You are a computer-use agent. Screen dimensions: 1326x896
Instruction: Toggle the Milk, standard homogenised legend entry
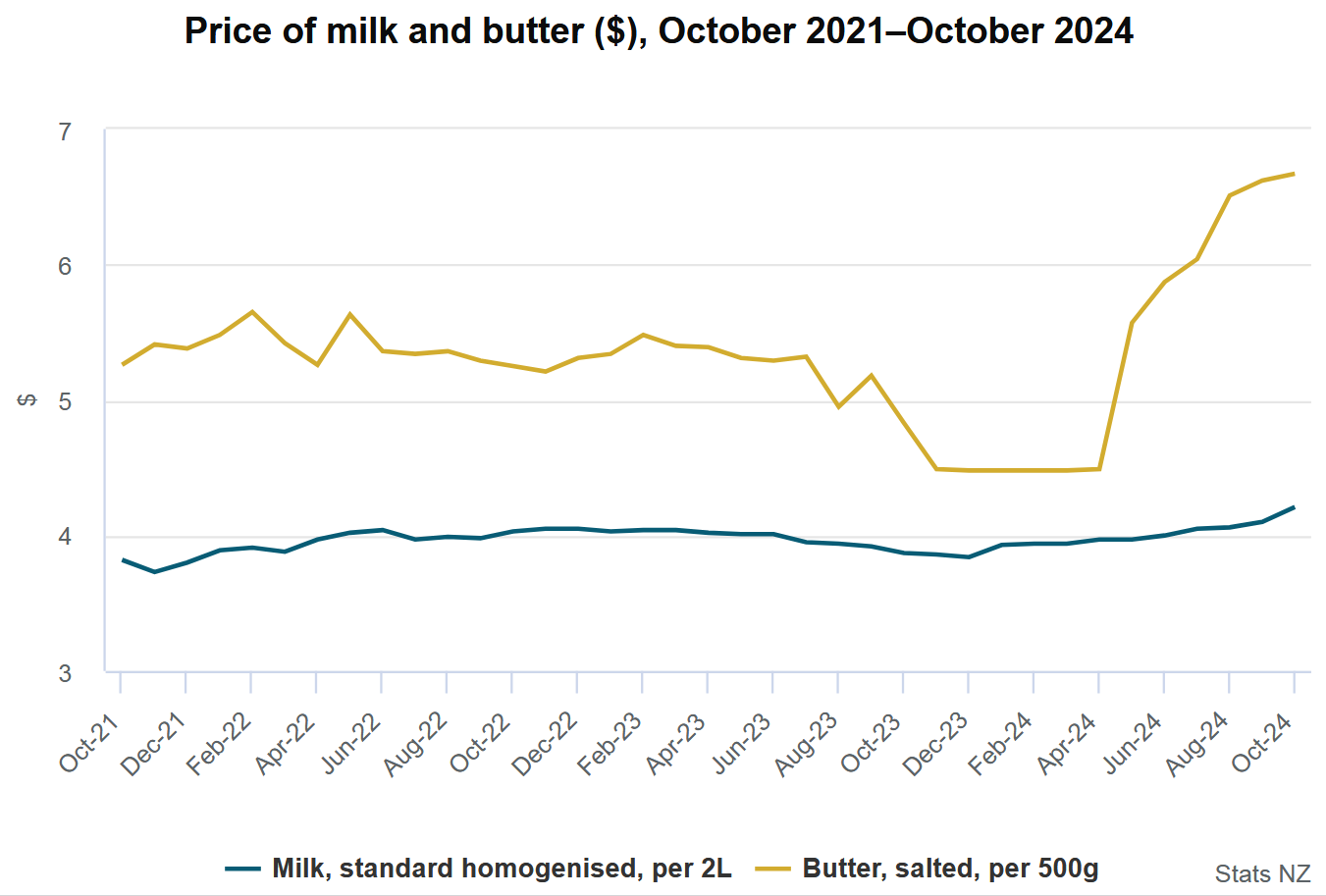coord(502,869)
